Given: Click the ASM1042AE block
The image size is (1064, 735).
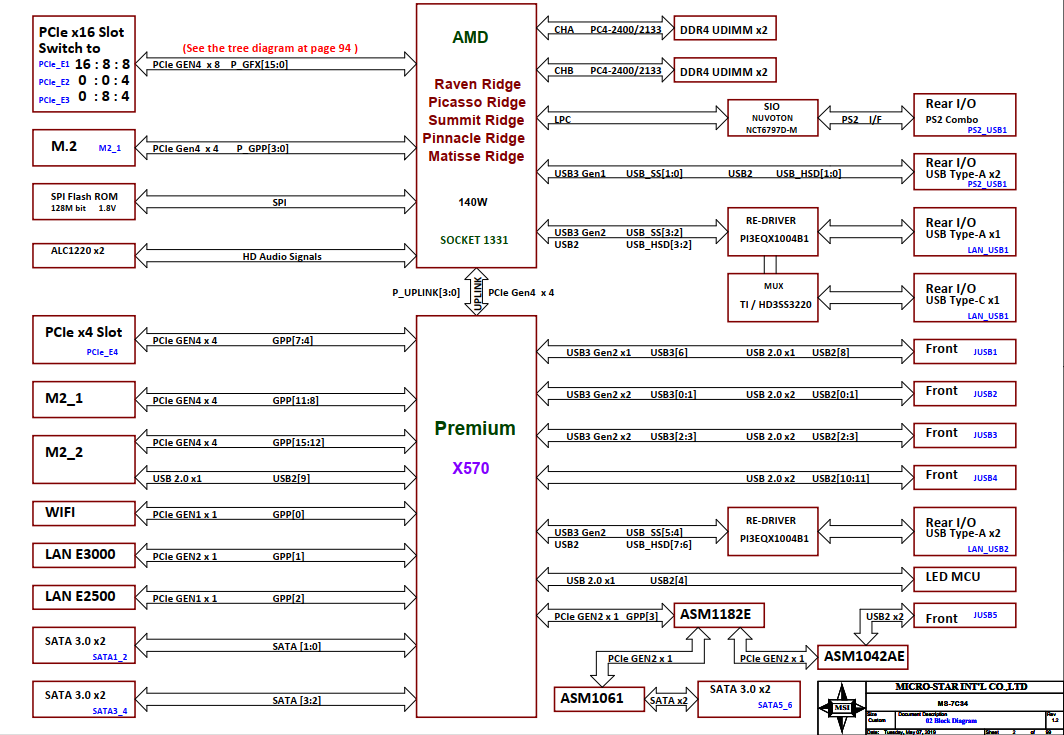Looking at the screenshot, I should tap(862, 657).
